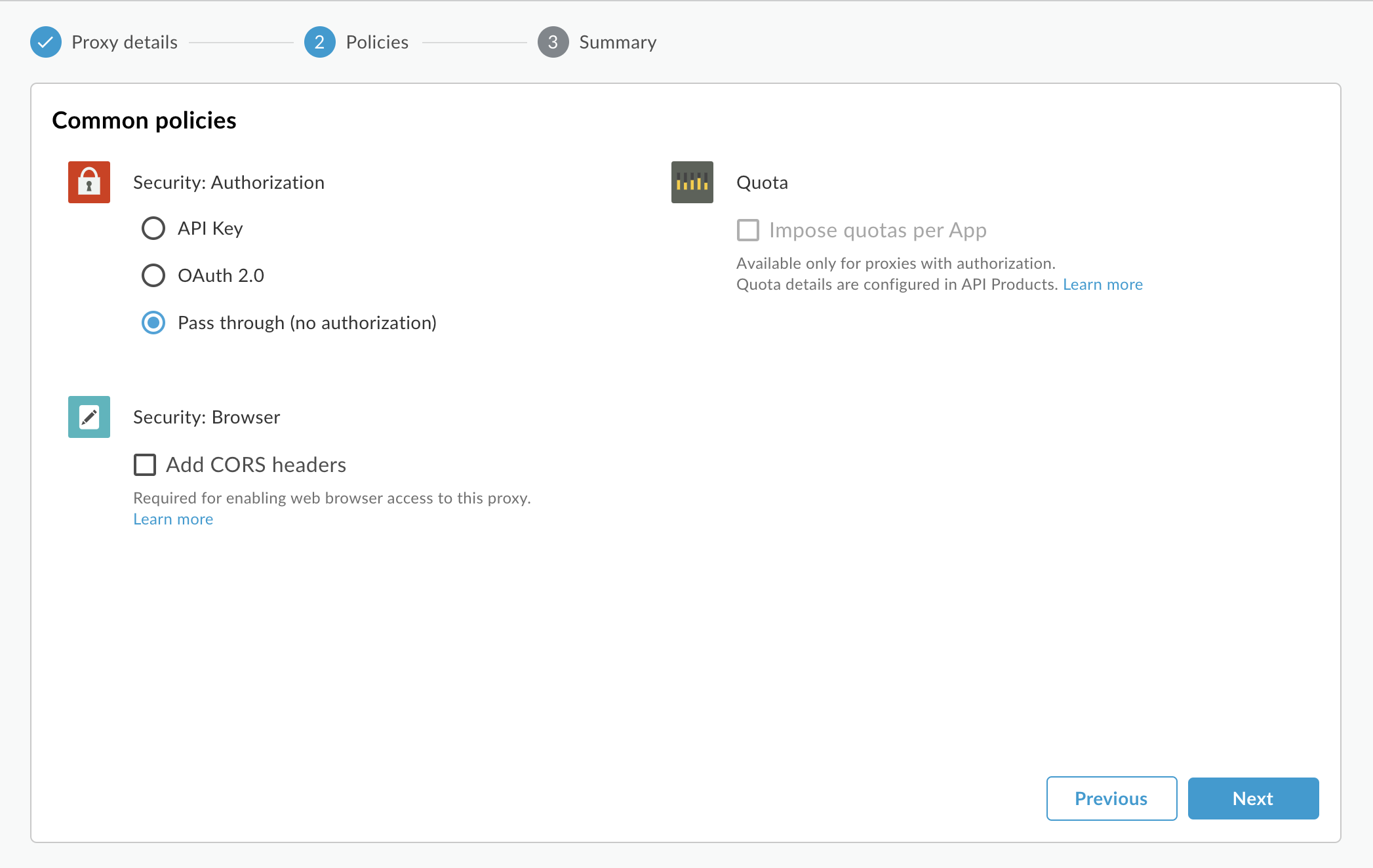Enable Add CORS headers checkbox

145,463
